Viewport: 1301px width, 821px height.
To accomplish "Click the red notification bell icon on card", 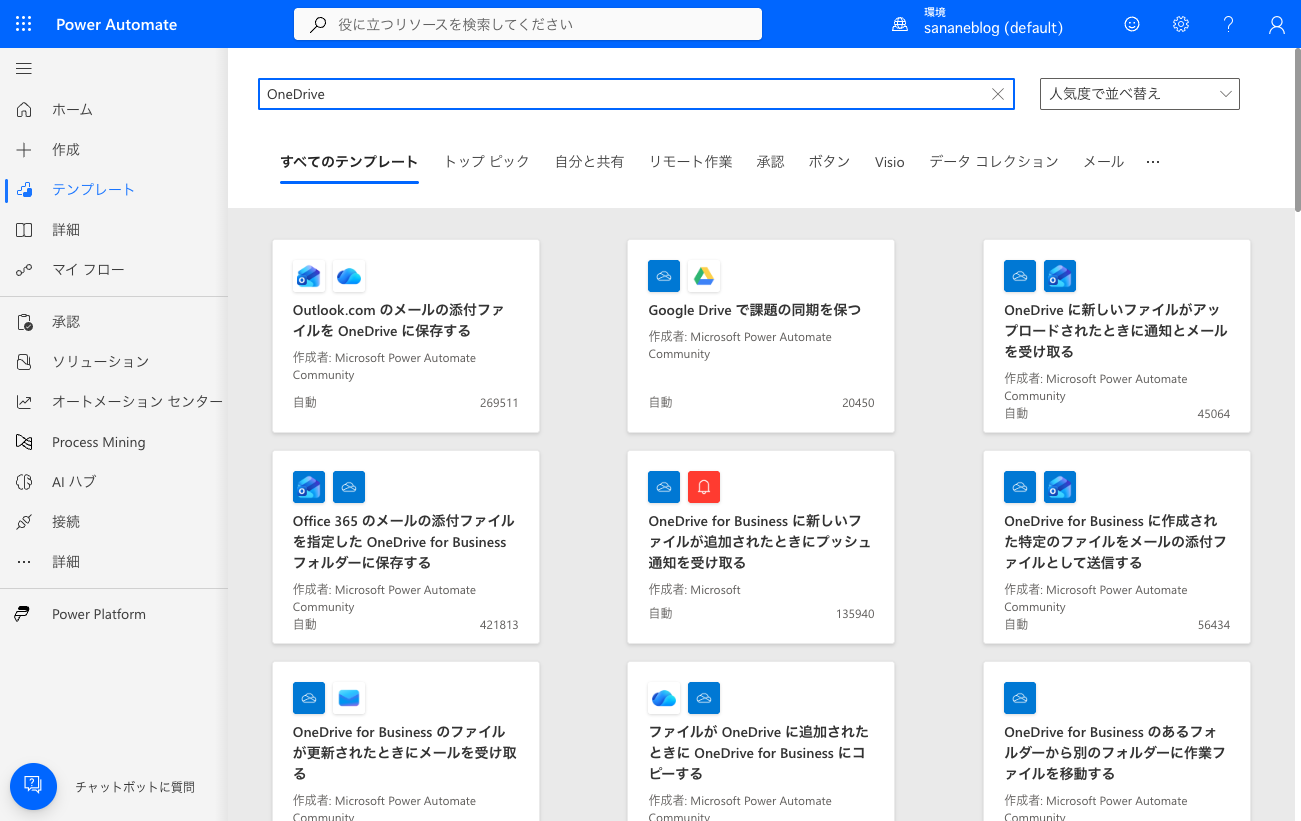I will [704, 487].
